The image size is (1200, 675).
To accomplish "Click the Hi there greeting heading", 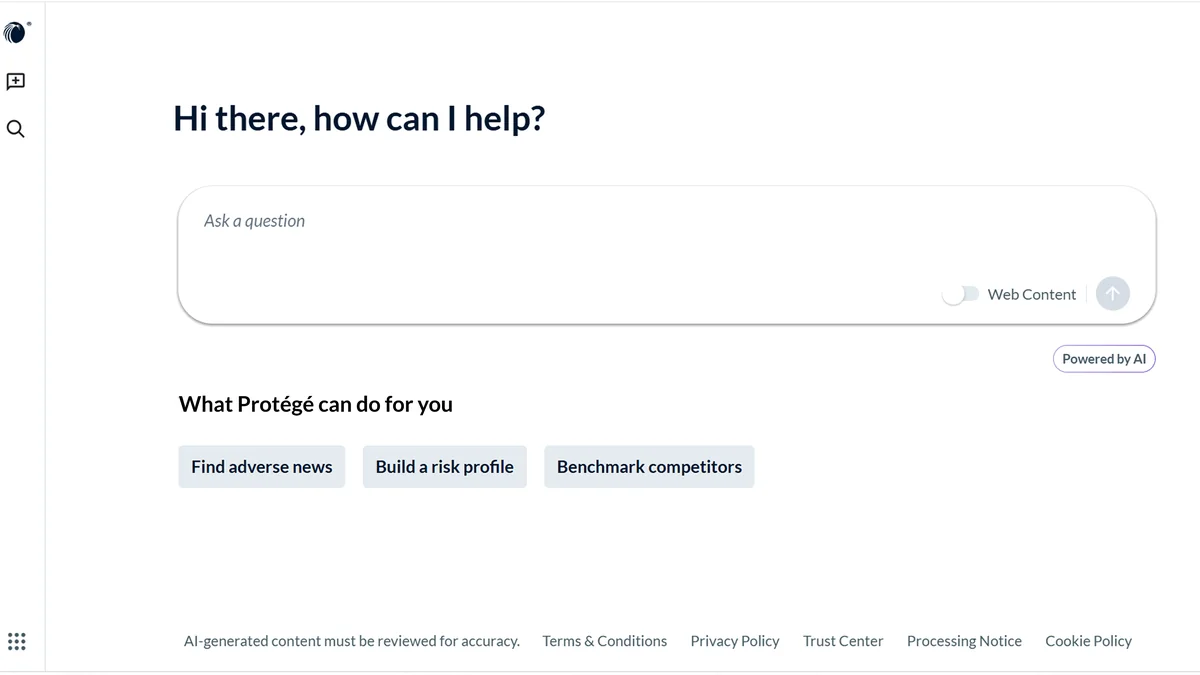I will point(359,118).
